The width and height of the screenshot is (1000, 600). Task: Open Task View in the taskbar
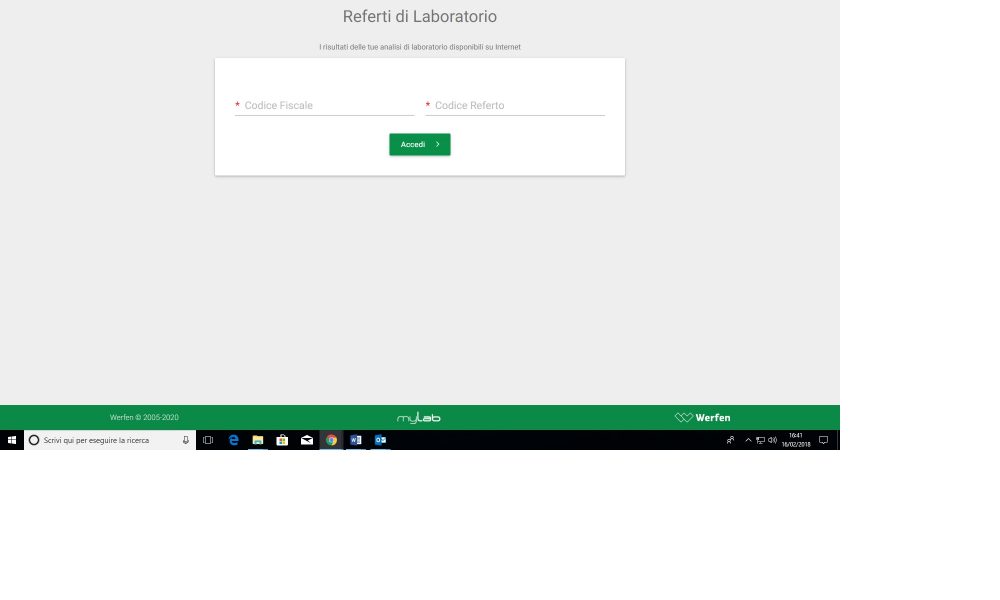[207, 440]
